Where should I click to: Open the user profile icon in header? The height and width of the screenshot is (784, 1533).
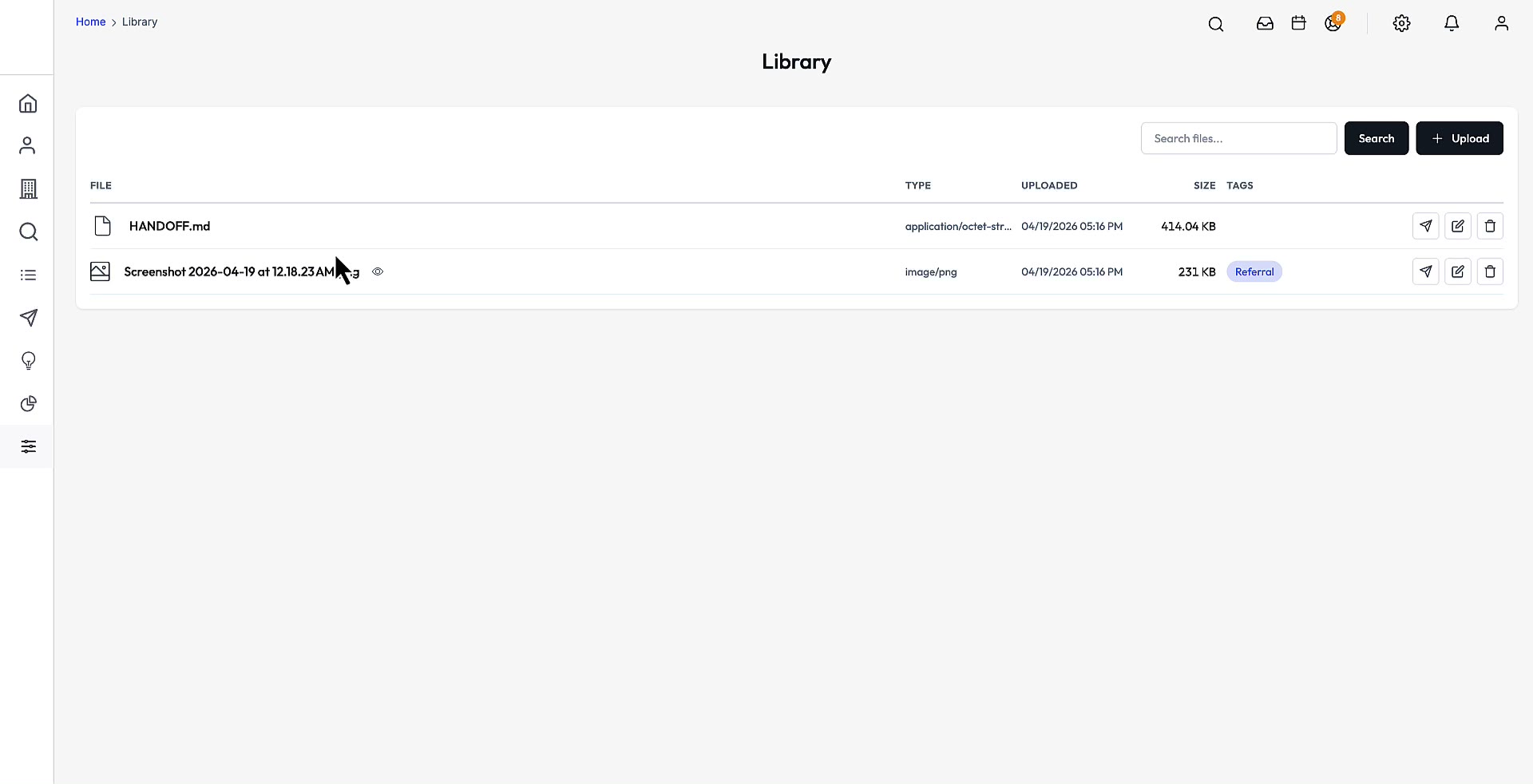[1501, 23]
